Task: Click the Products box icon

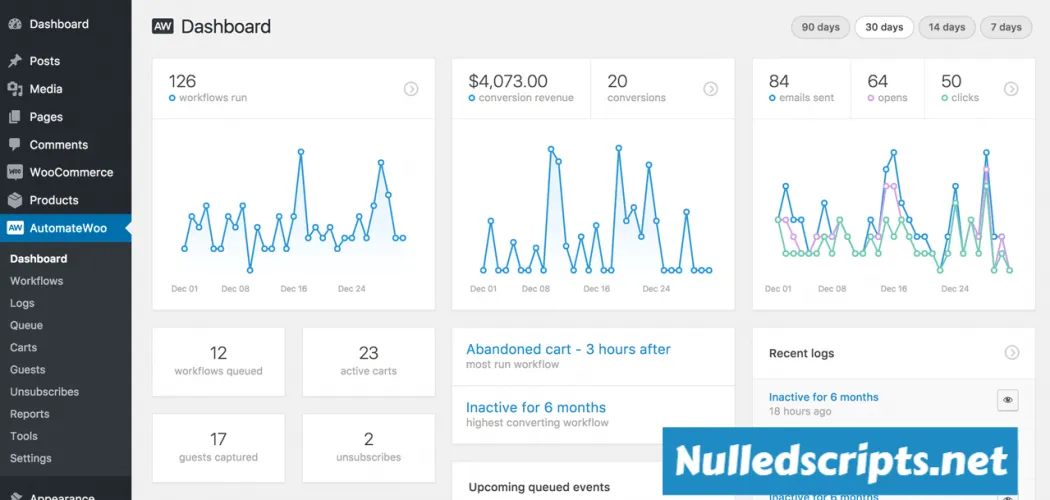Action: point(15,200)
